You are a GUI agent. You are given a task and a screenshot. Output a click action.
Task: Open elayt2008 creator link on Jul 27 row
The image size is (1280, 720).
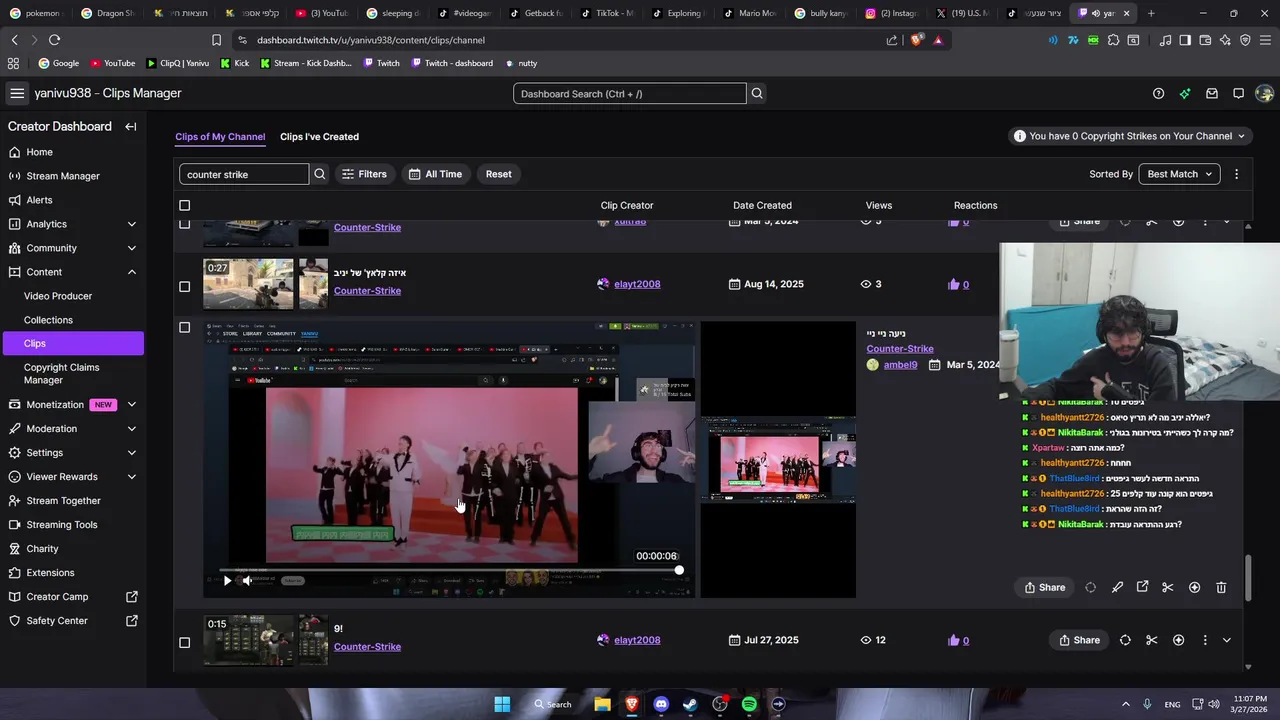[637, 640]
